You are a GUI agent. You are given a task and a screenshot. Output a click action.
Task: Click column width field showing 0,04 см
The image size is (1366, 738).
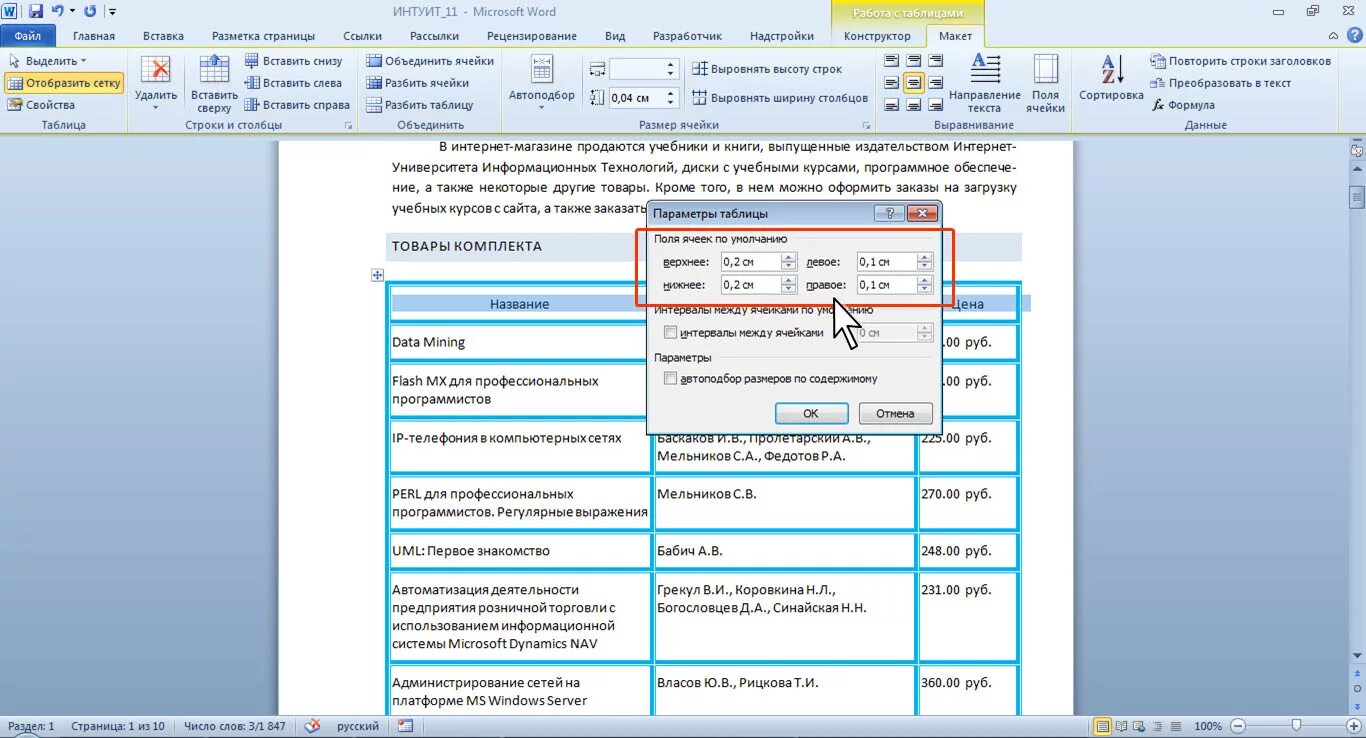pos(636,98)
